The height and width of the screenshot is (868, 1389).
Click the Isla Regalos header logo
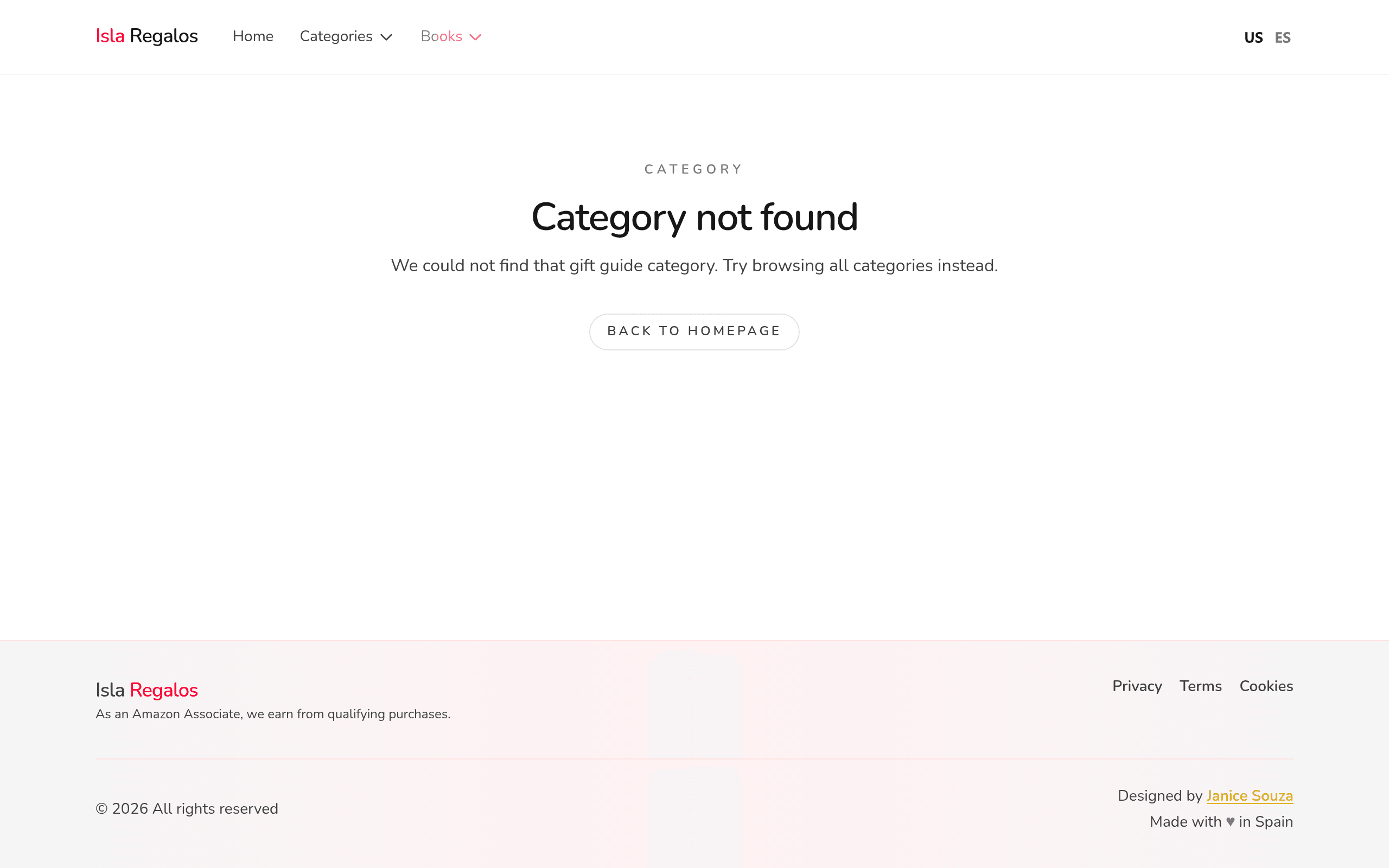click(146, 36)
